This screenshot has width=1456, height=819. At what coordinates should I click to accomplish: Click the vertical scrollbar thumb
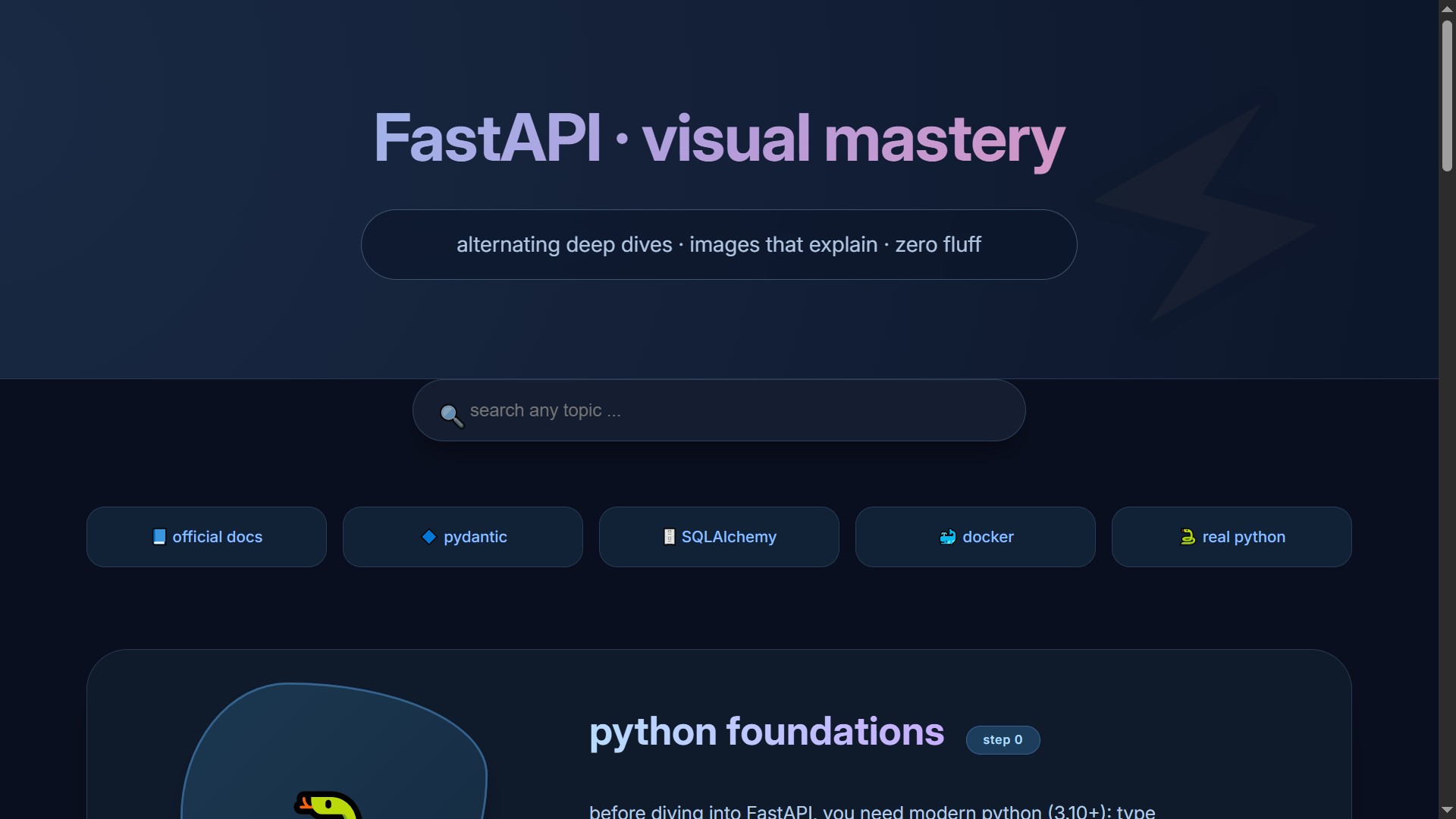click(x=1447, y=95)
